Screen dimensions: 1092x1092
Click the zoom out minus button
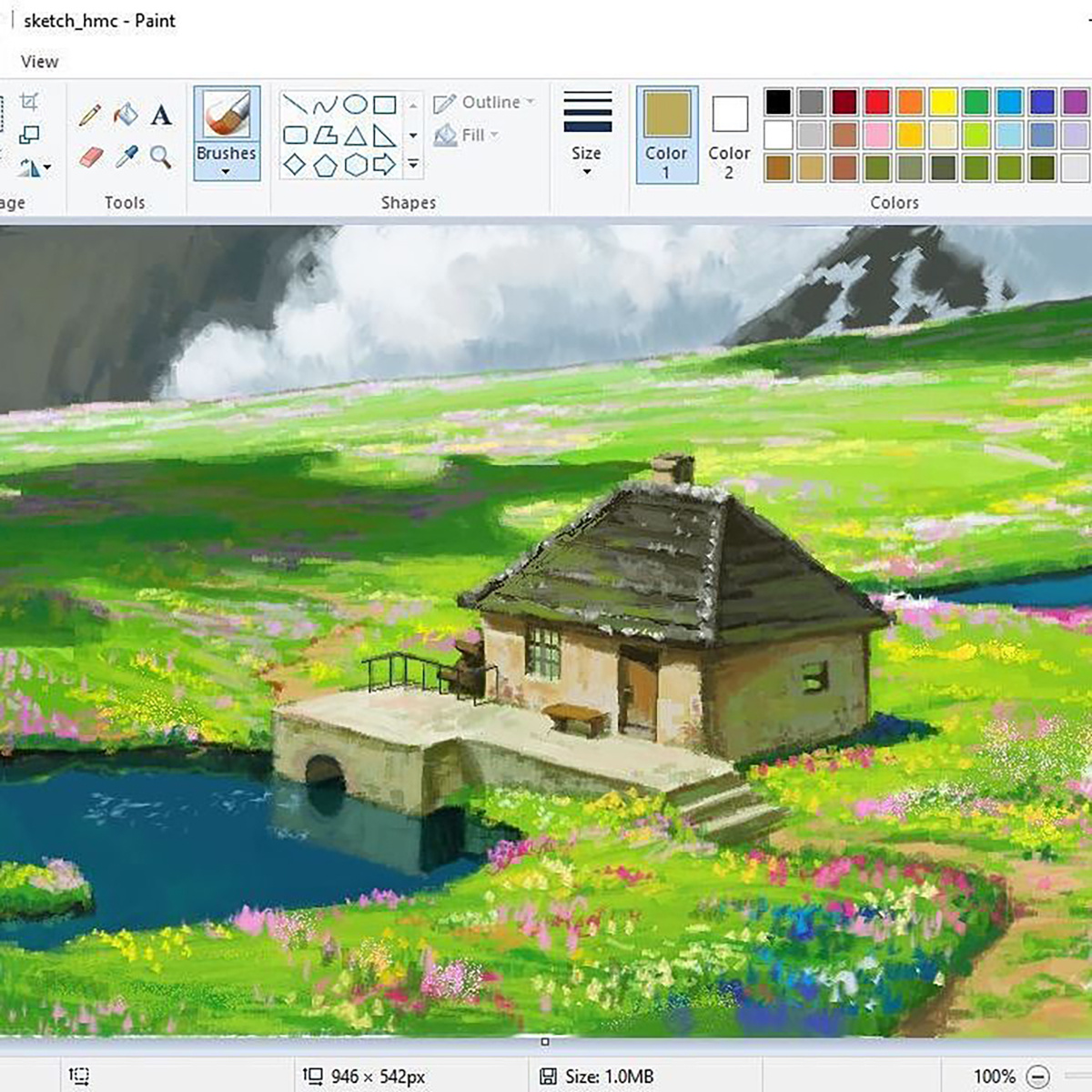click(x=1038, y=1076)
